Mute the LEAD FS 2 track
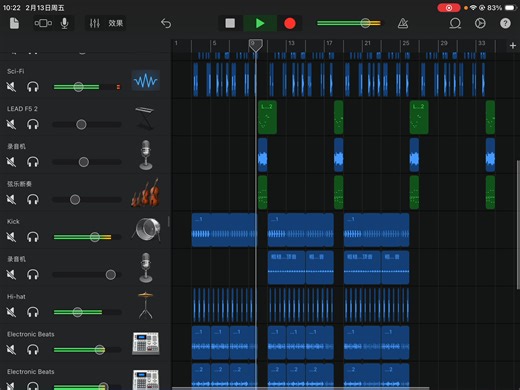The height and width of the screenshot is (390, 520). (11, 125)
